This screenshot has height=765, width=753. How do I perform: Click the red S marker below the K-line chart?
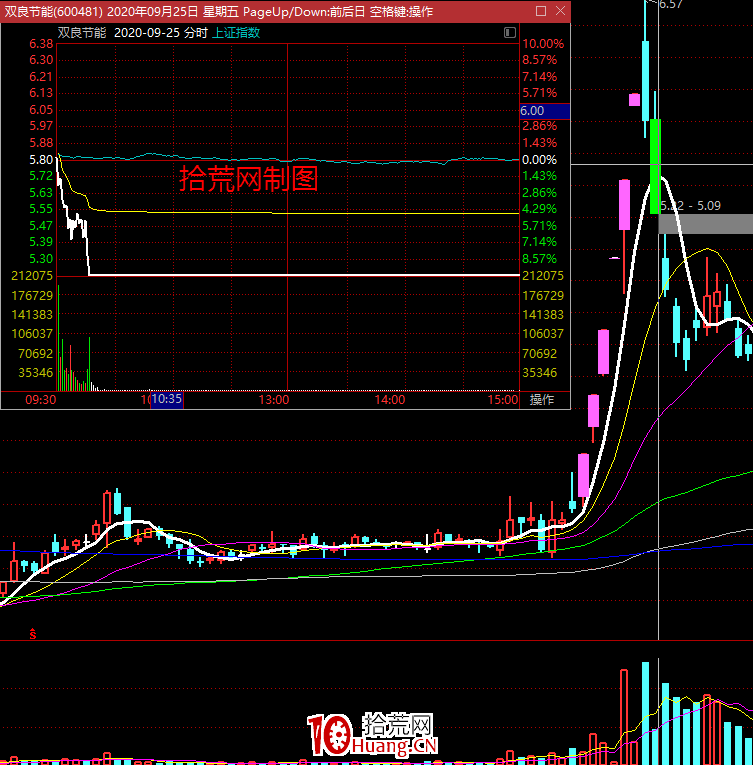pyautogui.click(x=33, y=634)
